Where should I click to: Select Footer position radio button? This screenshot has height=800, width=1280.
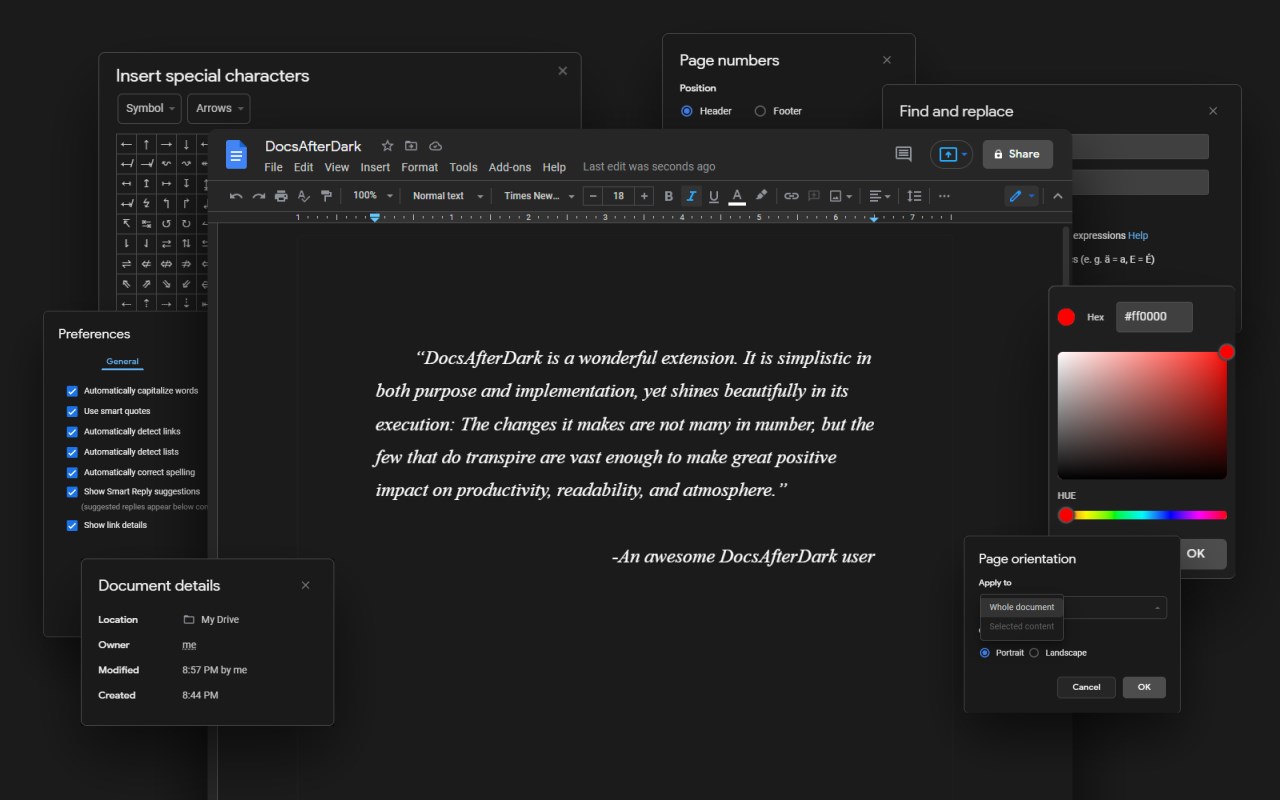(760, 111)
